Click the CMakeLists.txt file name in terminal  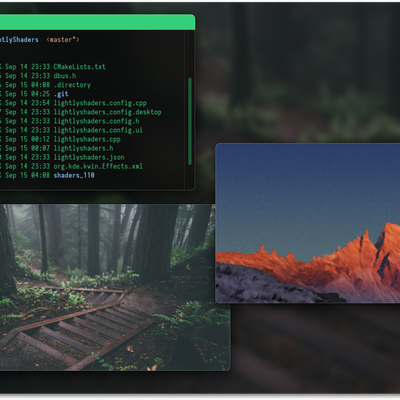pos(79,67)
